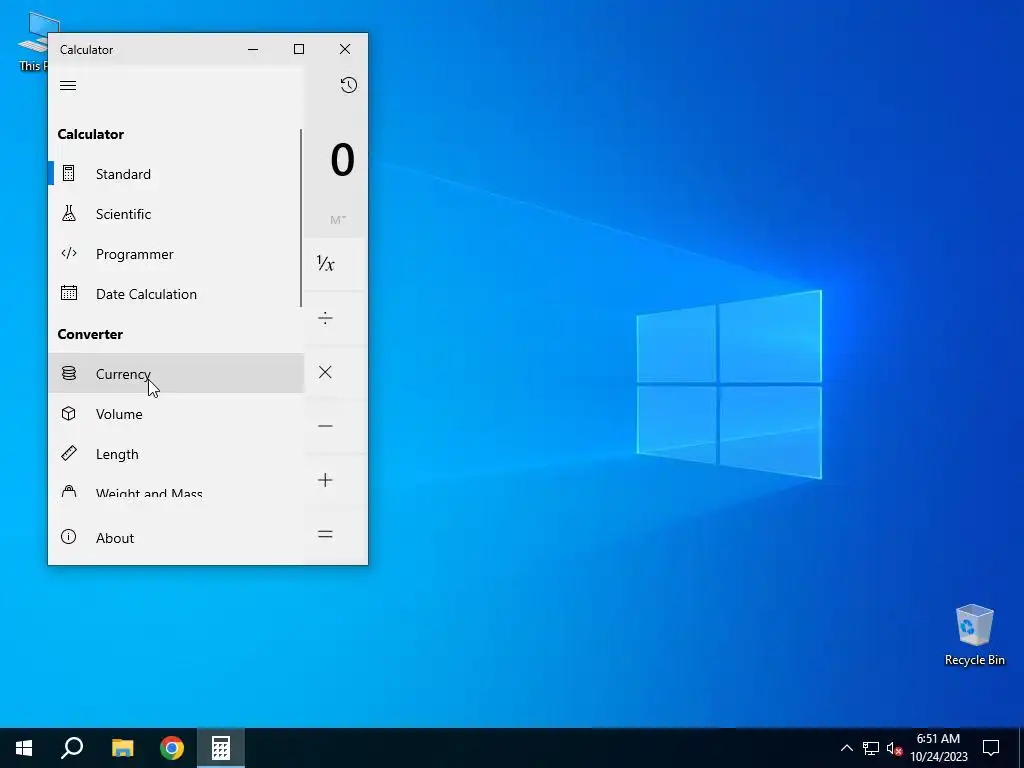Select Standard calculator mode
The height and width of the screenshot is (768, 1024).
[x=176, y=174]
